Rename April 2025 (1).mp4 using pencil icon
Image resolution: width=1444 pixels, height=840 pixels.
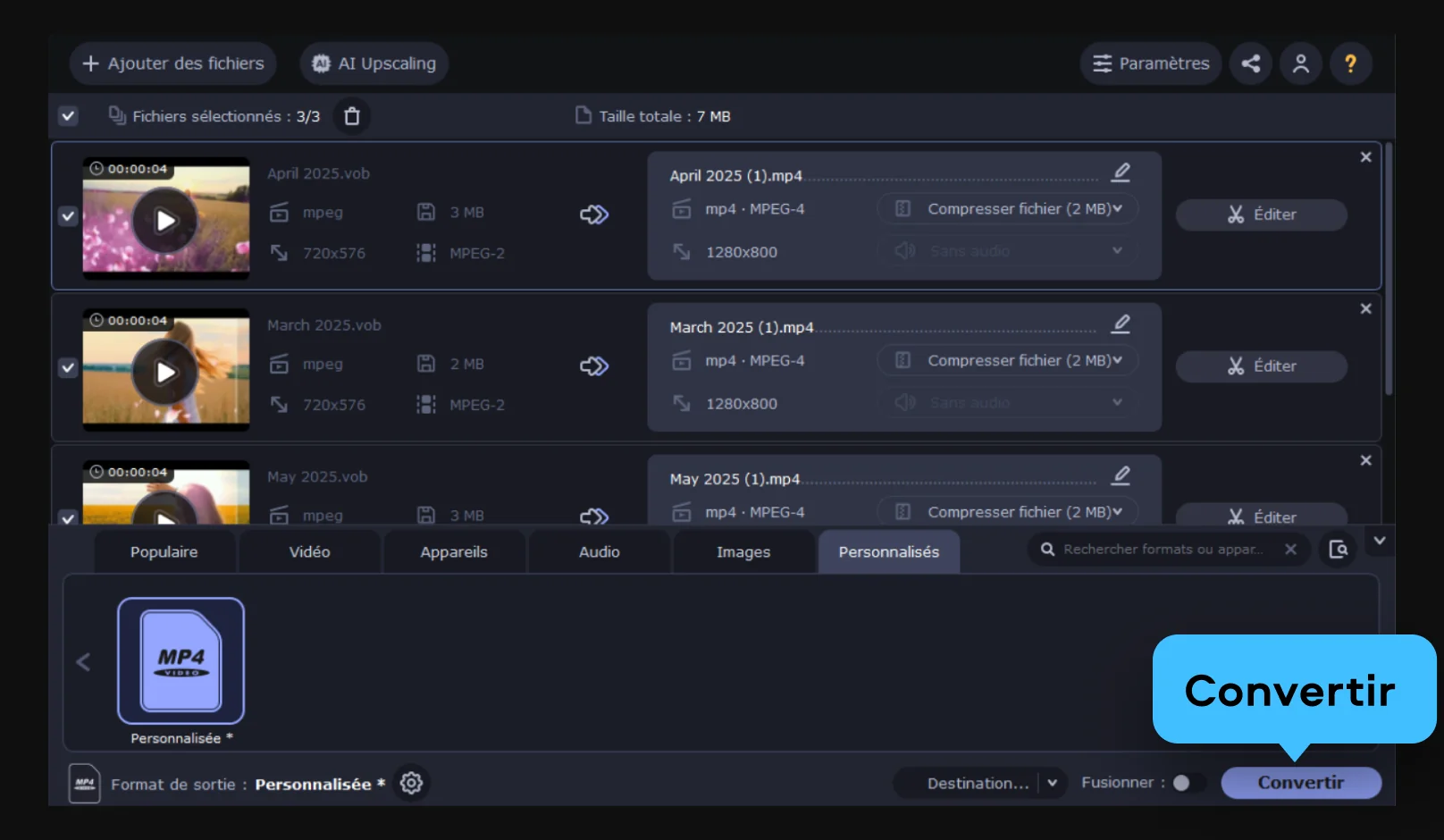1121,172
